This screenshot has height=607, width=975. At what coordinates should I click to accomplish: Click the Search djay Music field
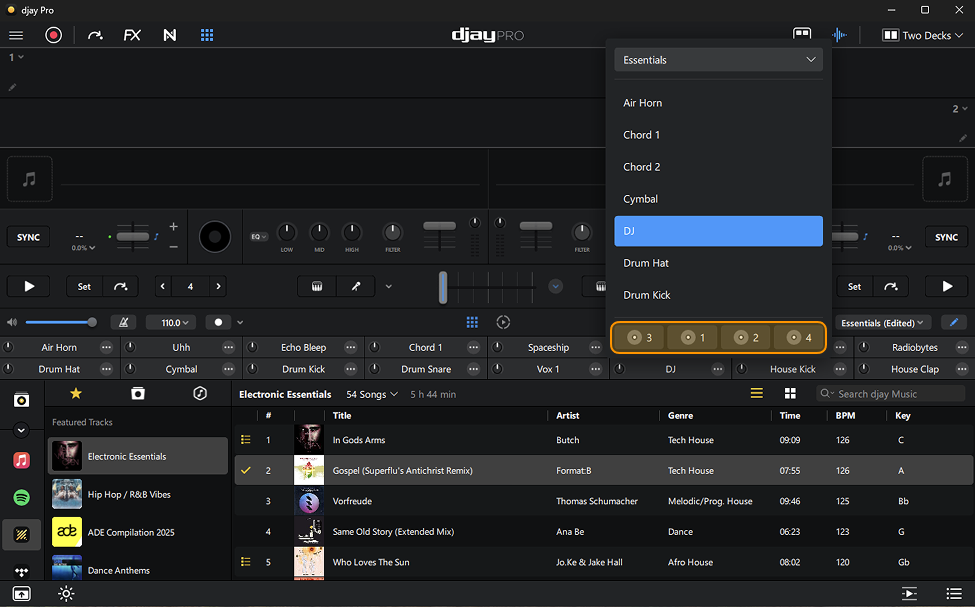point(890,393)
